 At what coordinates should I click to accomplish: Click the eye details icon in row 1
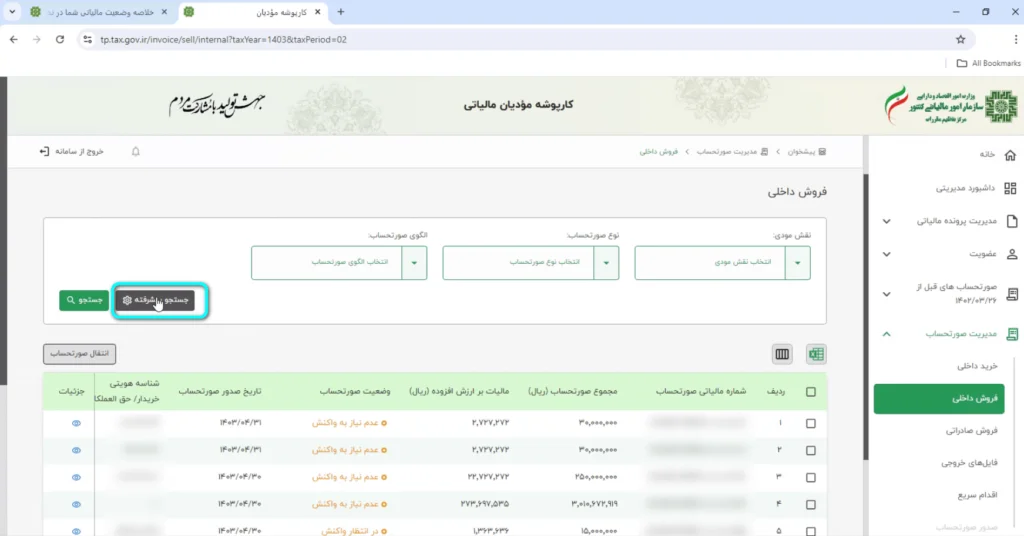tap(76, 423)
